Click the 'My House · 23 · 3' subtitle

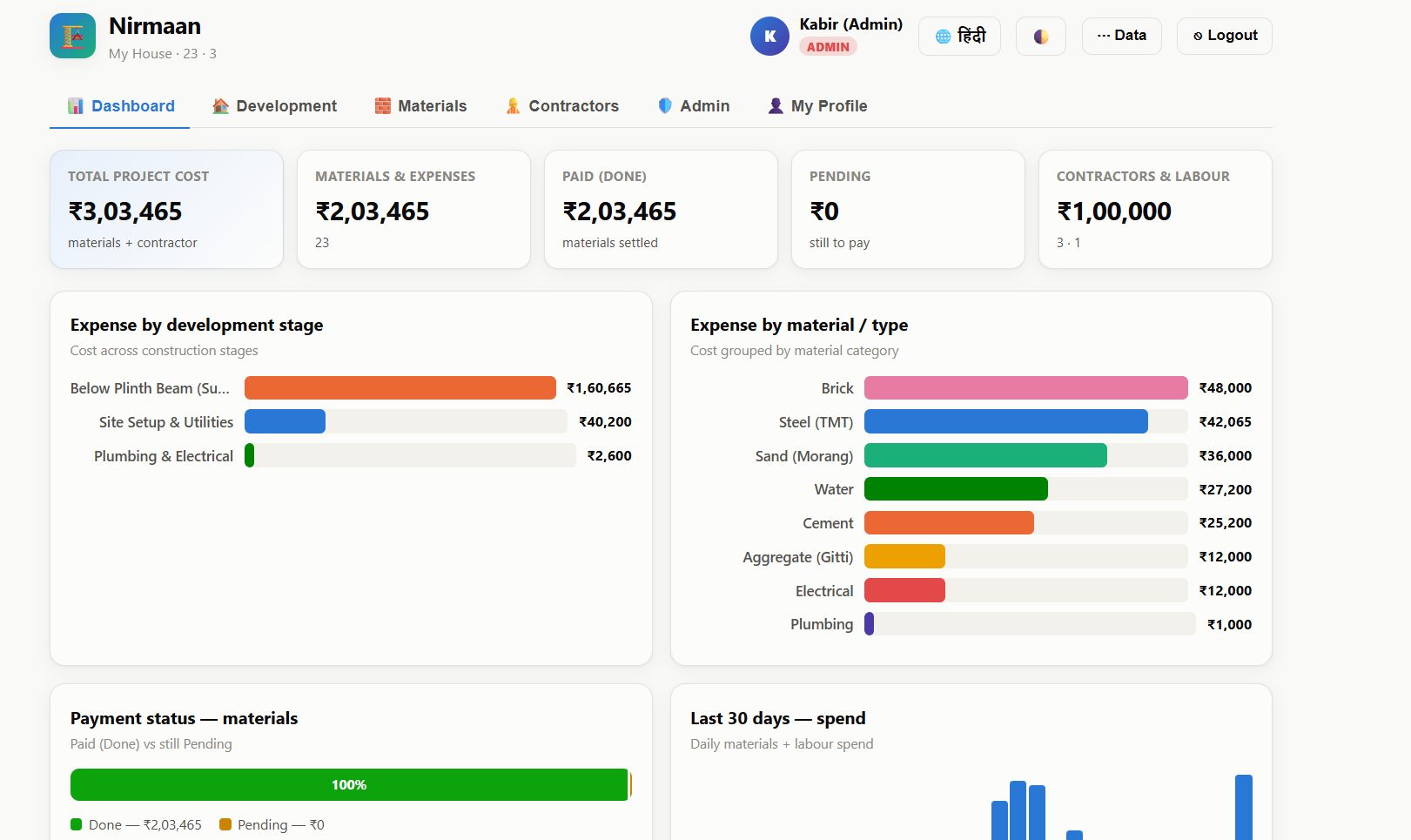[x=163, y=54]
